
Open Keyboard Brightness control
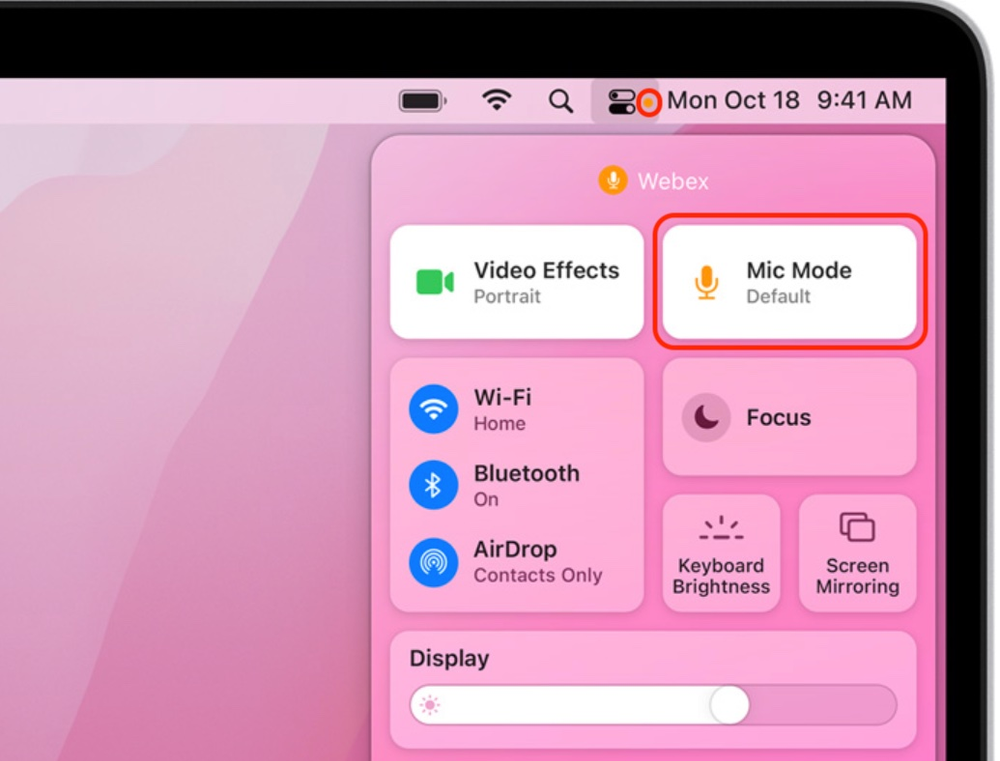[x=721, y=554]
